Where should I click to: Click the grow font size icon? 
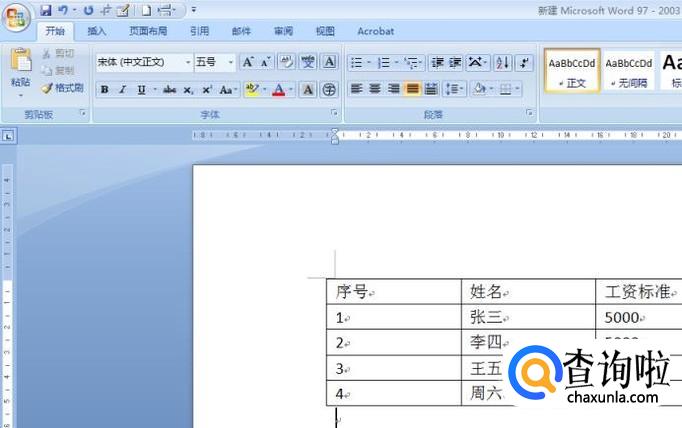coord(248,62)
